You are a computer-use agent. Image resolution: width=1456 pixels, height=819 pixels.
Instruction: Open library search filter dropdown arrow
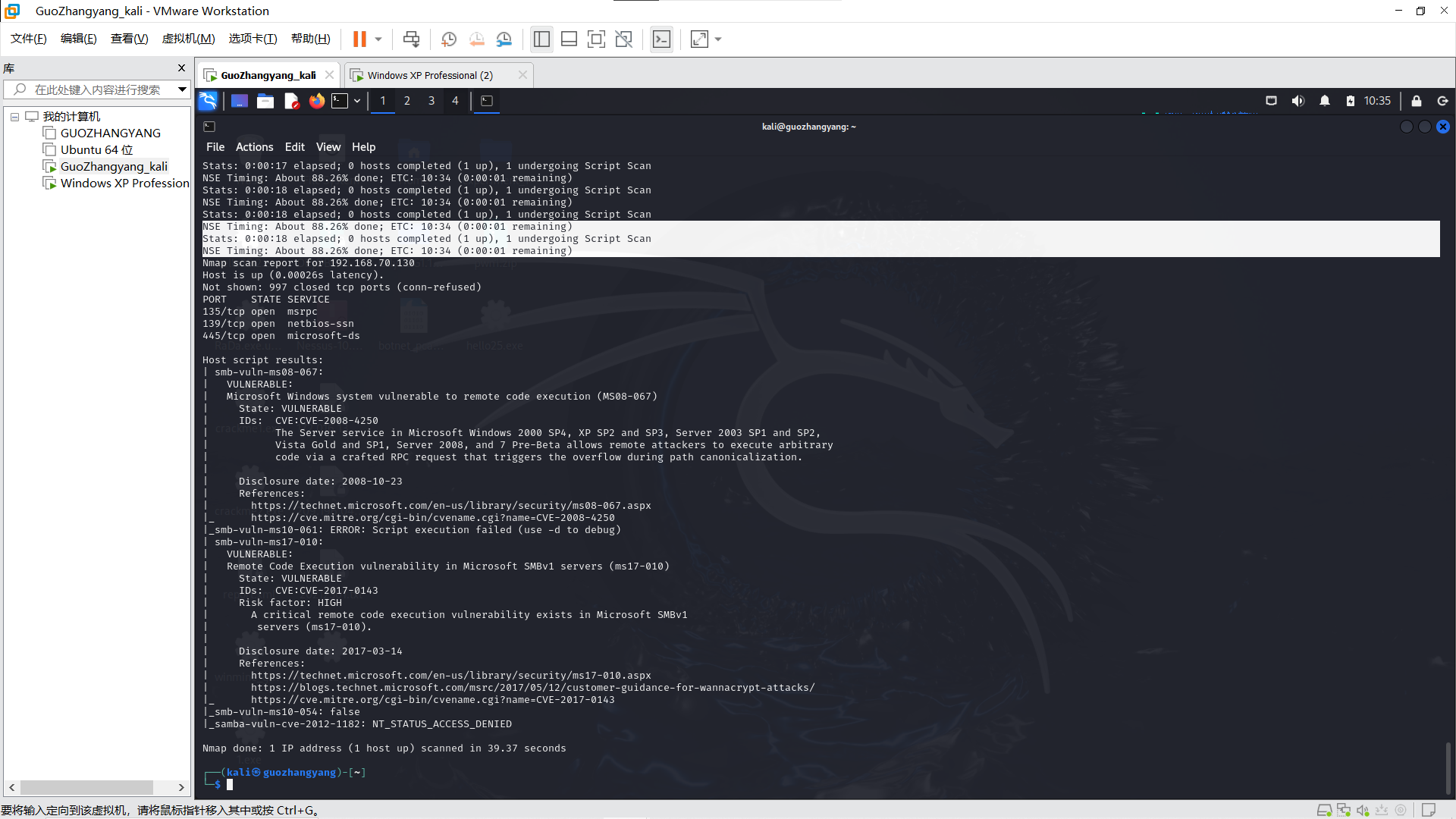click(182, 89)
